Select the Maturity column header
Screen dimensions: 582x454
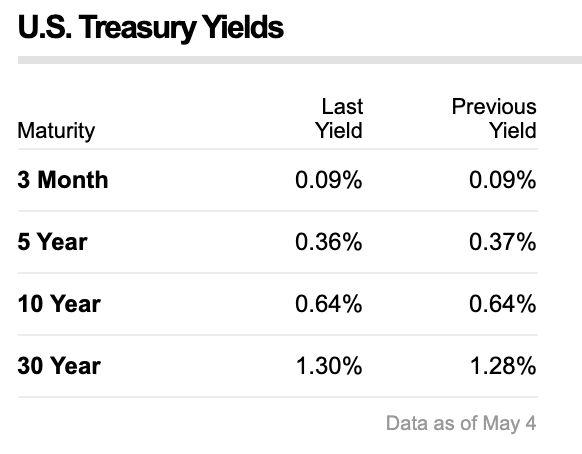56,131
